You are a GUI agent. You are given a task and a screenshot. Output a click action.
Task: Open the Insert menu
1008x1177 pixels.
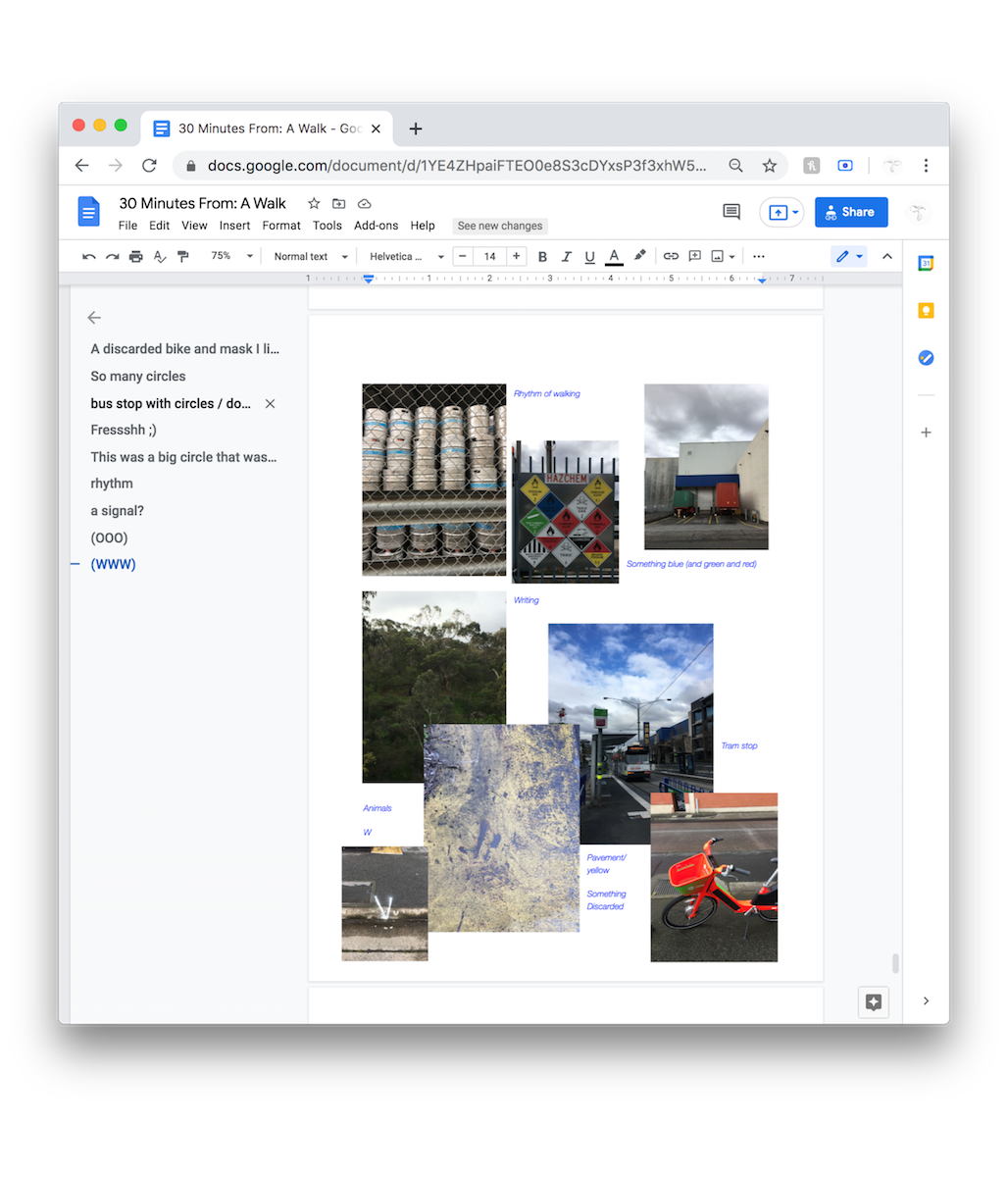234,226
